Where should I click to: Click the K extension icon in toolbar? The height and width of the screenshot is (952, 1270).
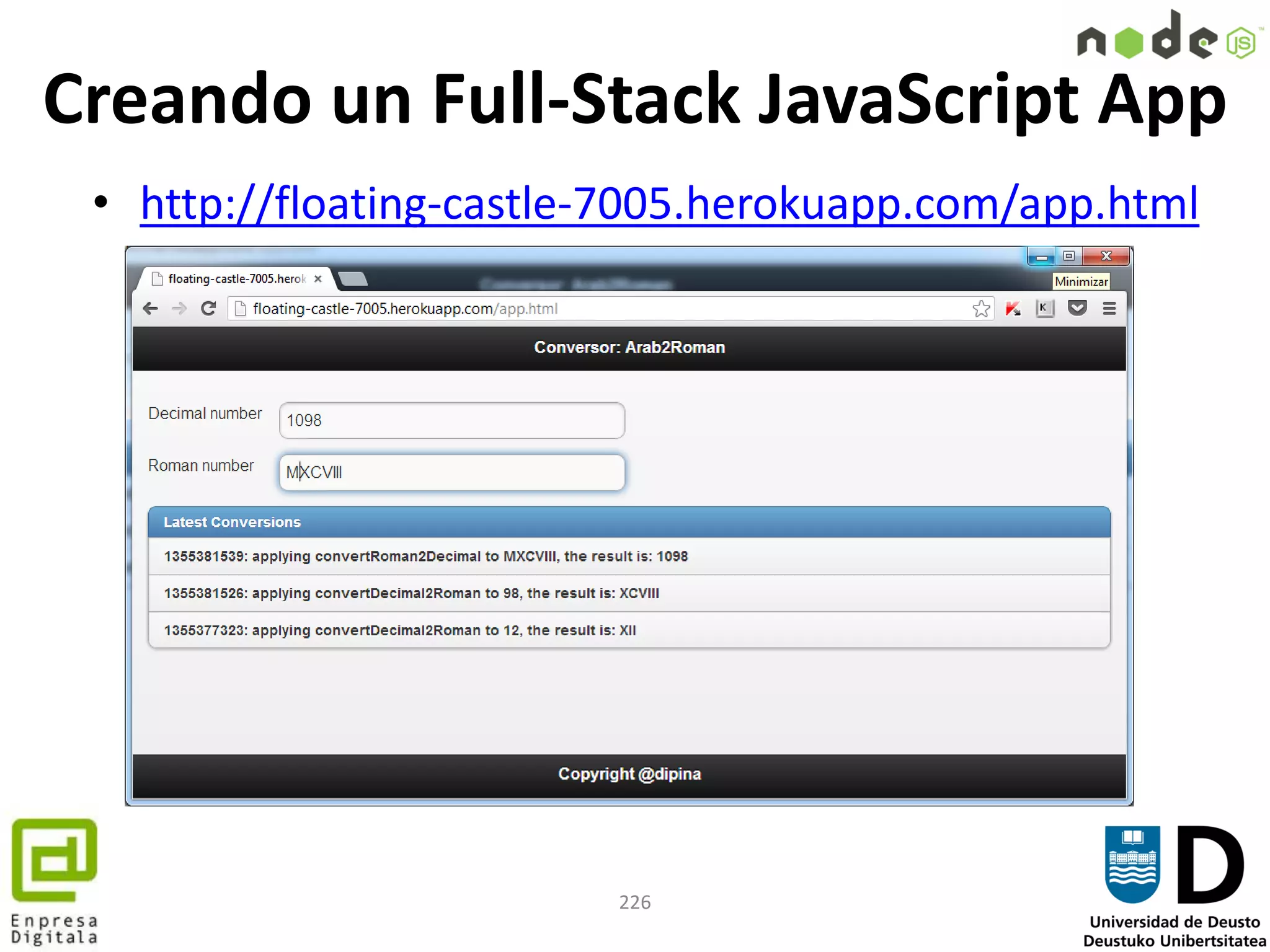click(x=1045, y=309)
